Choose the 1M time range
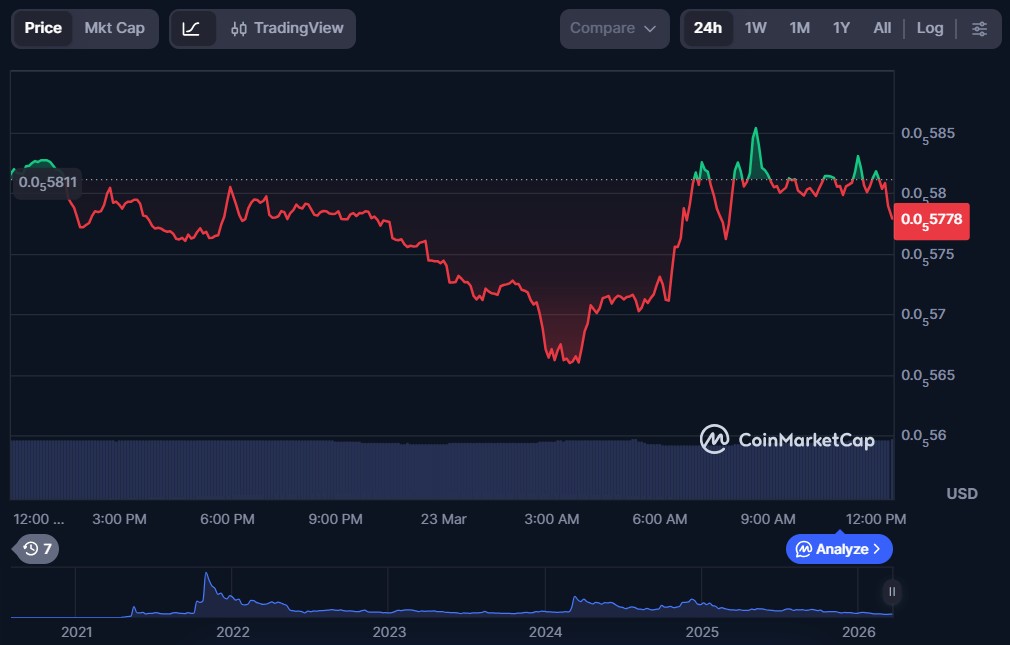1010x645 pixels. pyautogui.click(x=799, y=29)
